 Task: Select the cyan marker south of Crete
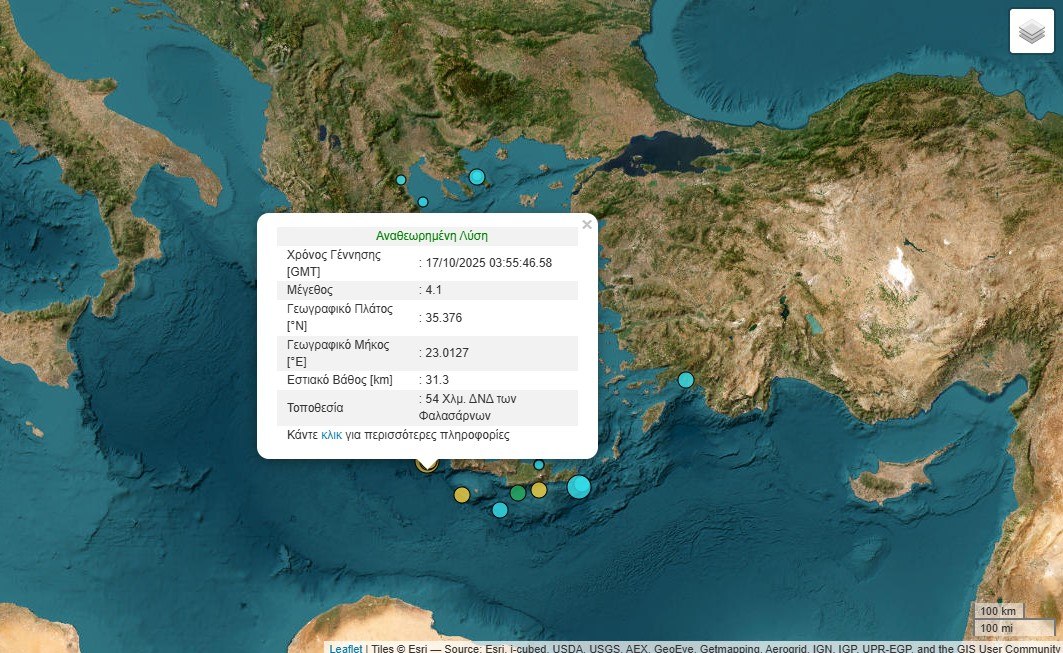click(x=500, y=510)
